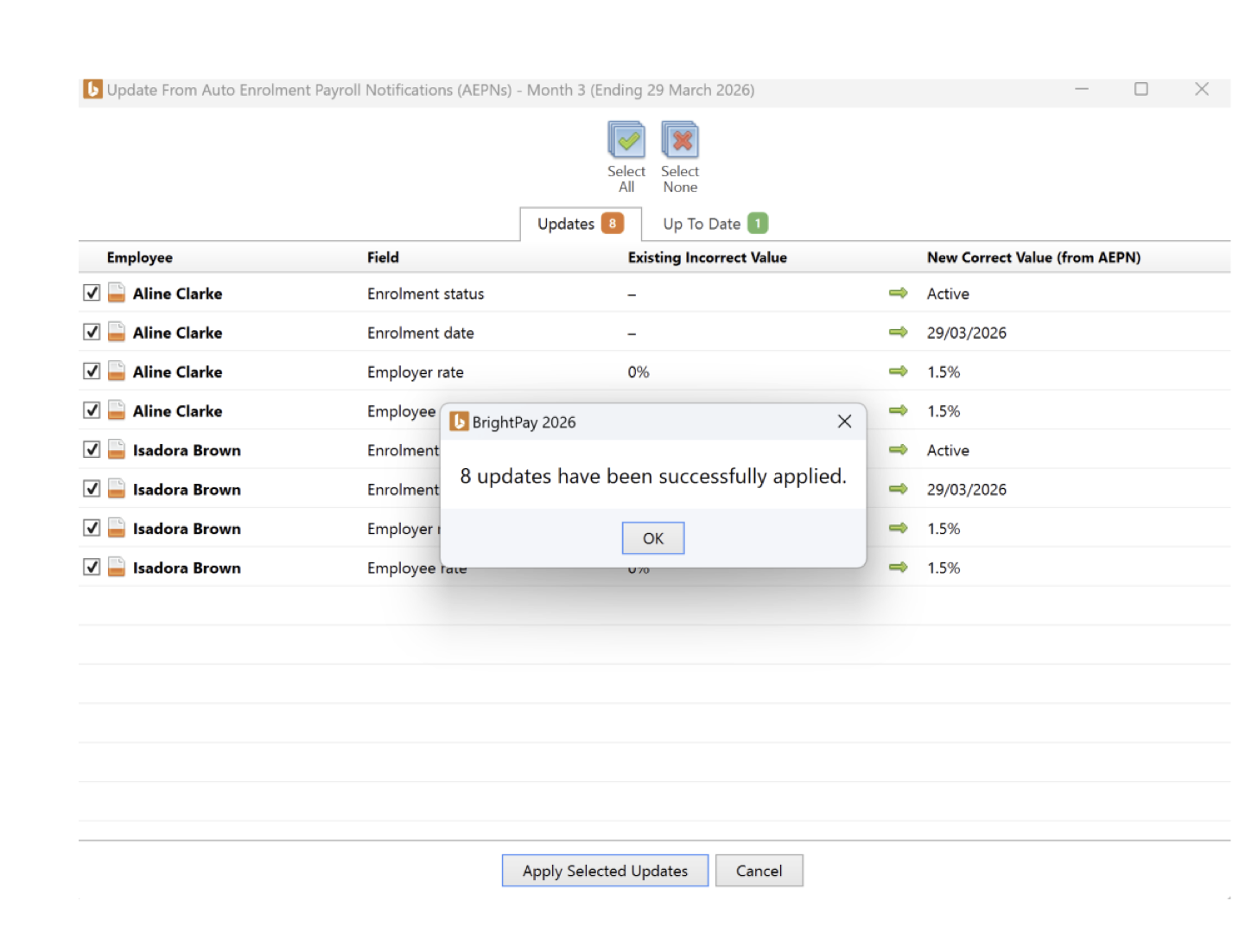Click green arrow in Aline Clarke Employer rate row
The image size is (1258, 952).
click(899, 371)
